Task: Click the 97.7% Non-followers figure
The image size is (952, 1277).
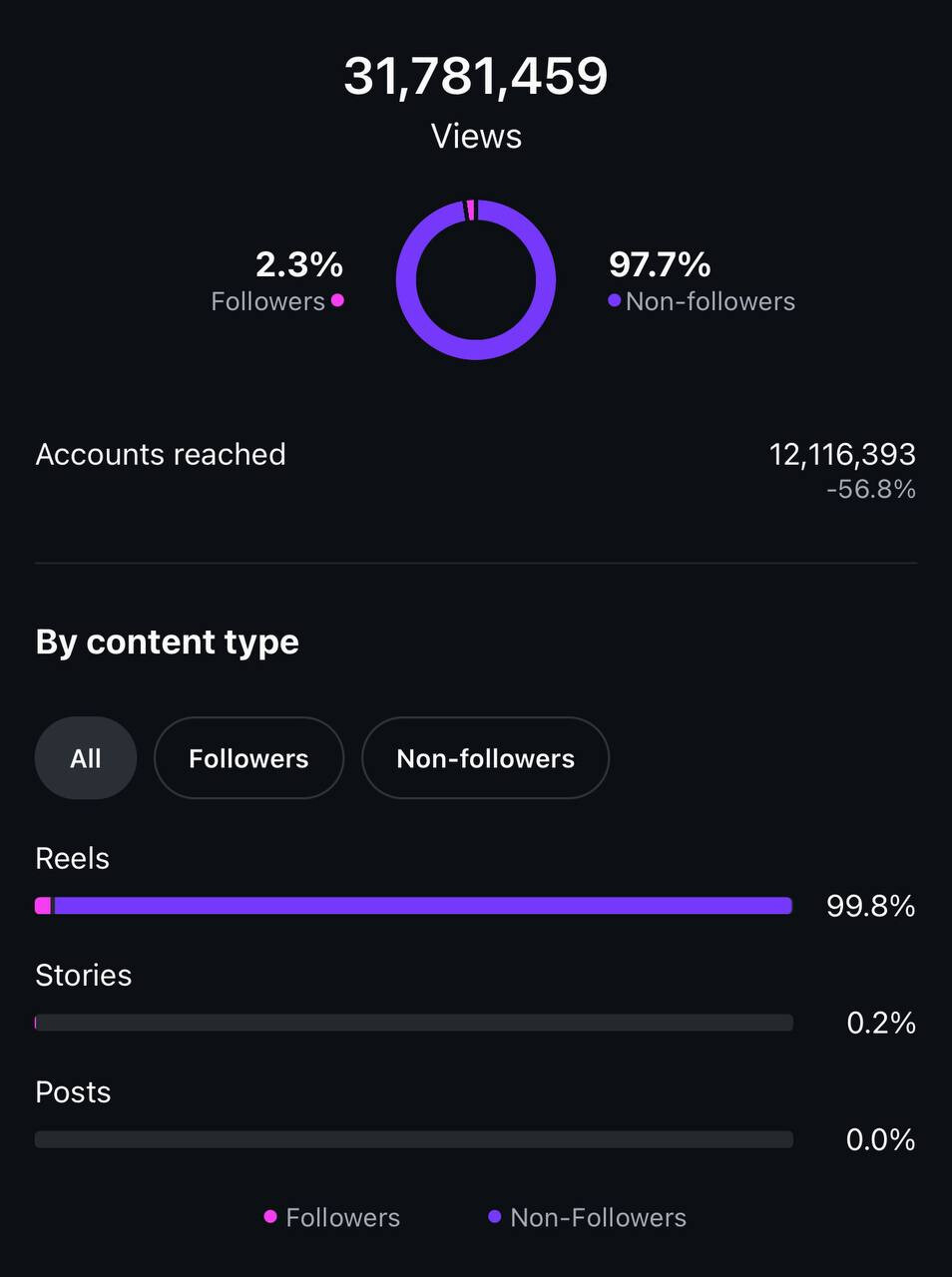Action: 660,264
